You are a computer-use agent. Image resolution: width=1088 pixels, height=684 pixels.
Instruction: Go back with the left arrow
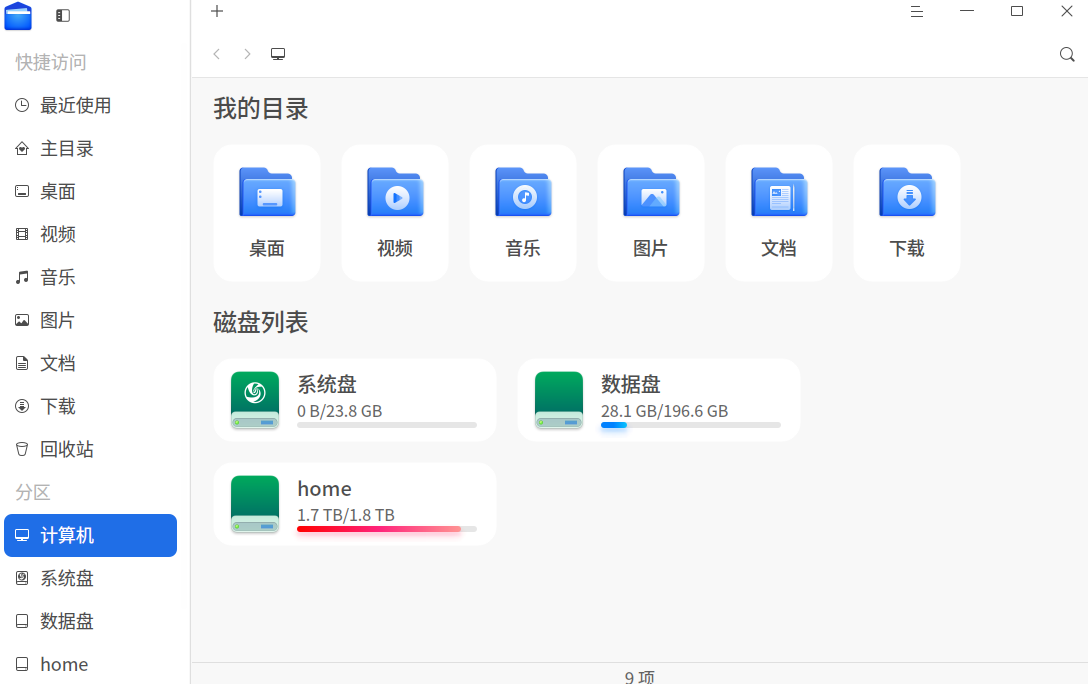click(216, 54)
